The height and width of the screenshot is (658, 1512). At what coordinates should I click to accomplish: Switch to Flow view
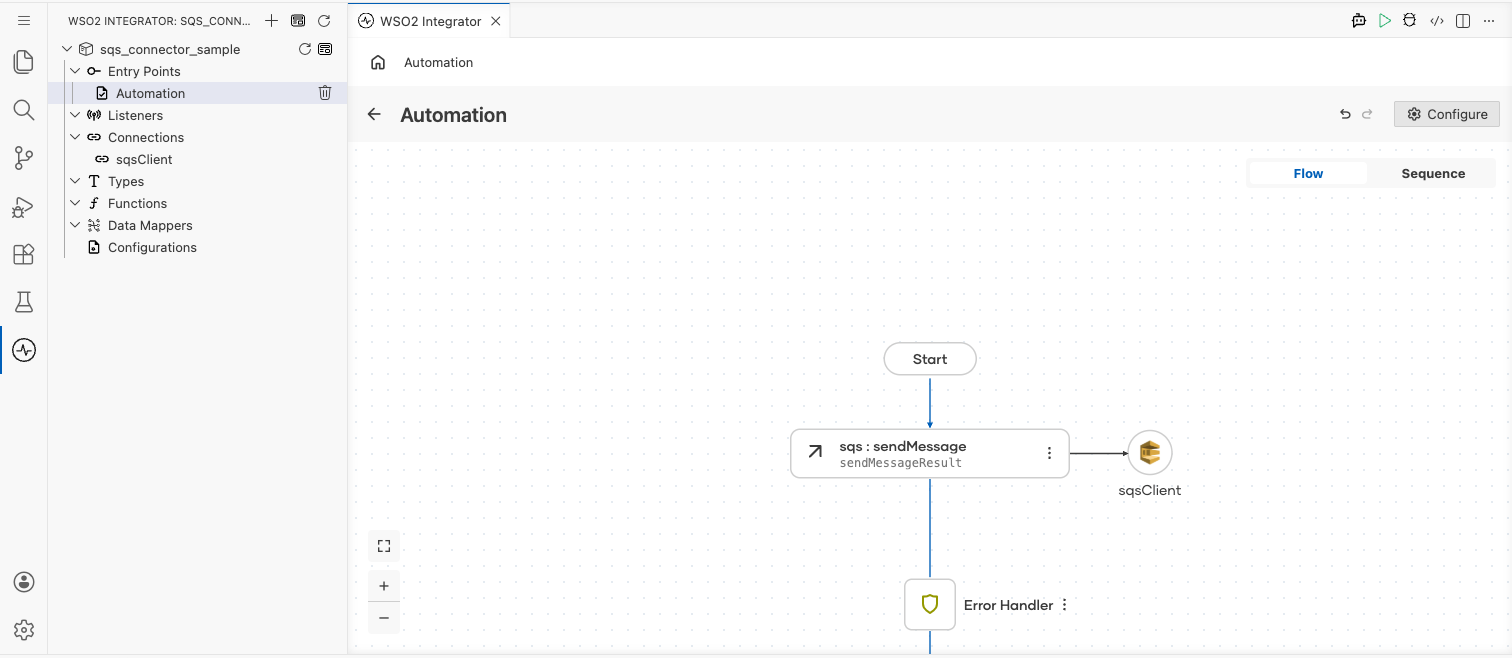(1308, 173)
